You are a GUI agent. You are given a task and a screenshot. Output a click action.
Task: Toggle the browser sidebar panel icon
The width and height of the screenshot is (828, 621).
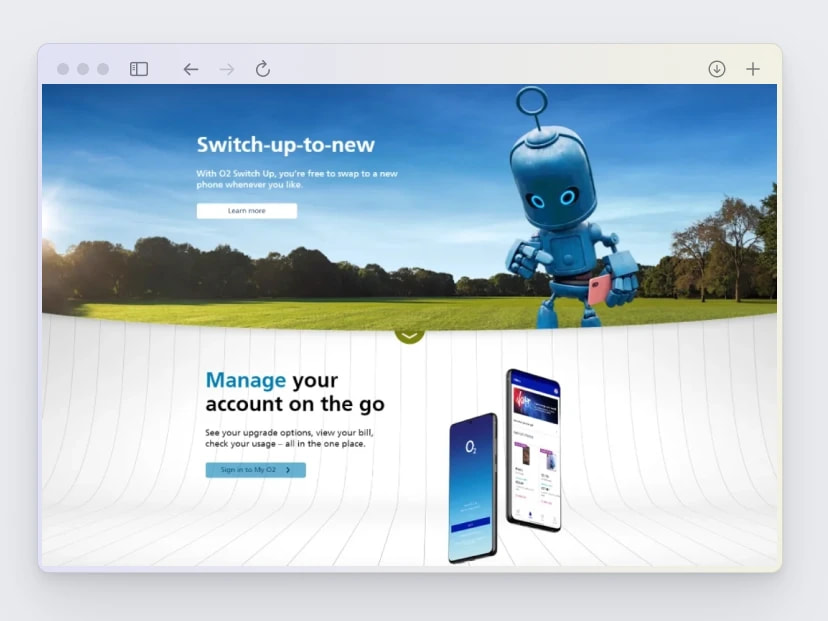pos(139,69)
